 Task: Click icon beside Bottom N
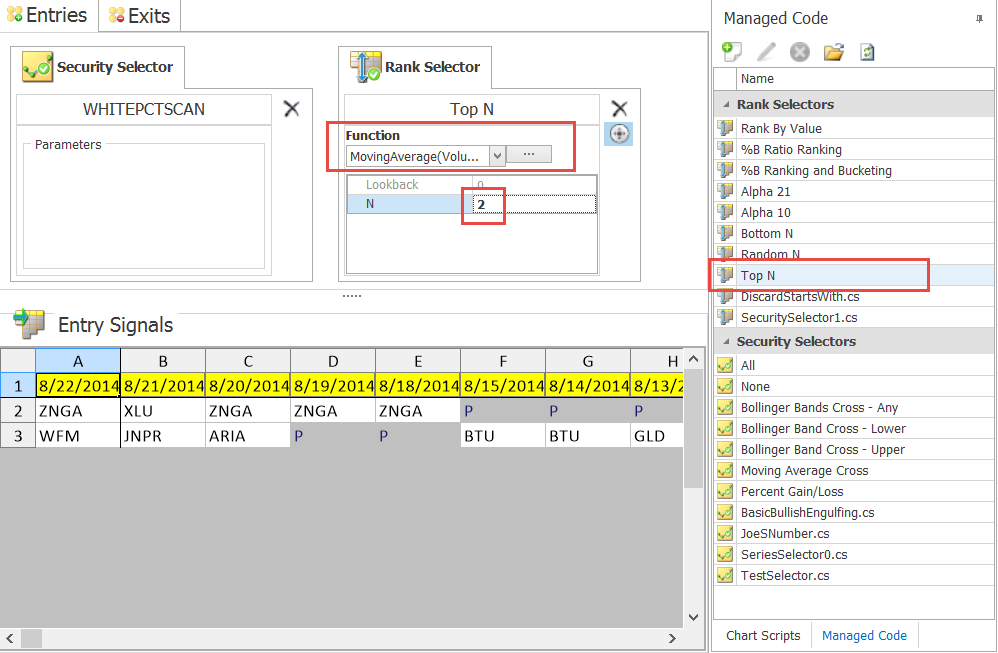(x=725, y=233)
